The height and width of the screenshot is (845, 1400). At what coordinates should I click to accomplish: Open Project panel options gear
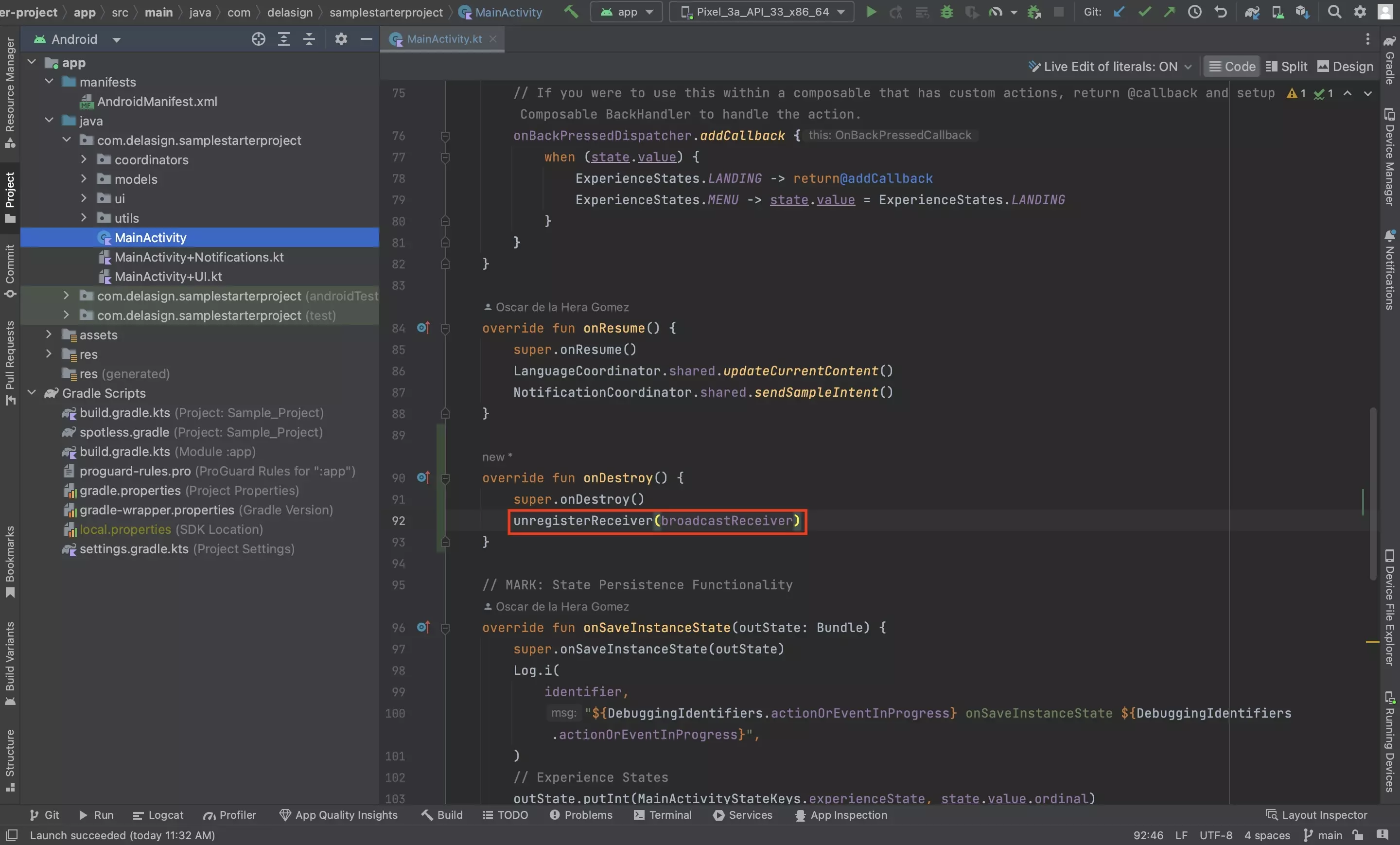pos(341,39)
